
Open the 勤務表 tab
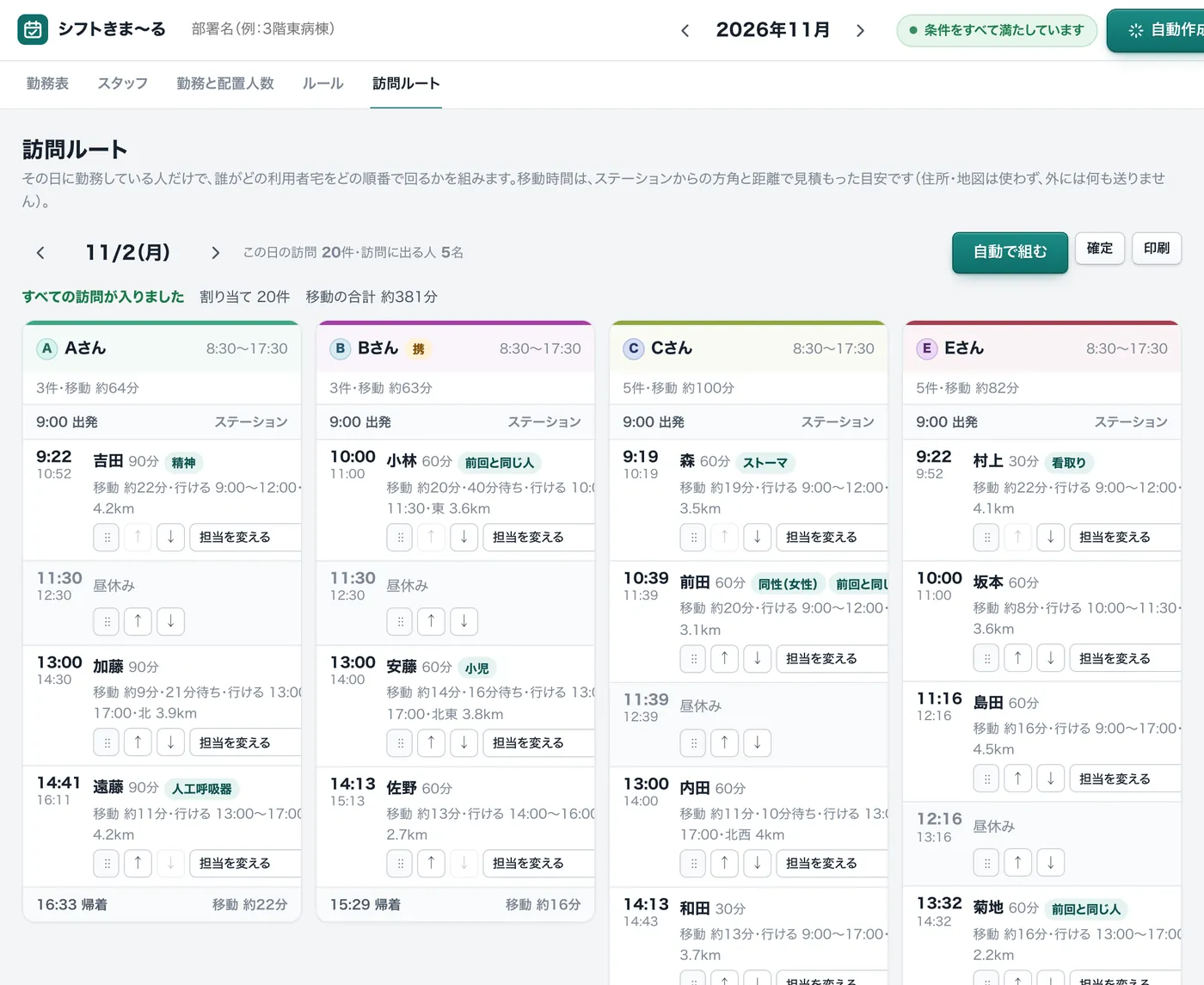(47, 83)
